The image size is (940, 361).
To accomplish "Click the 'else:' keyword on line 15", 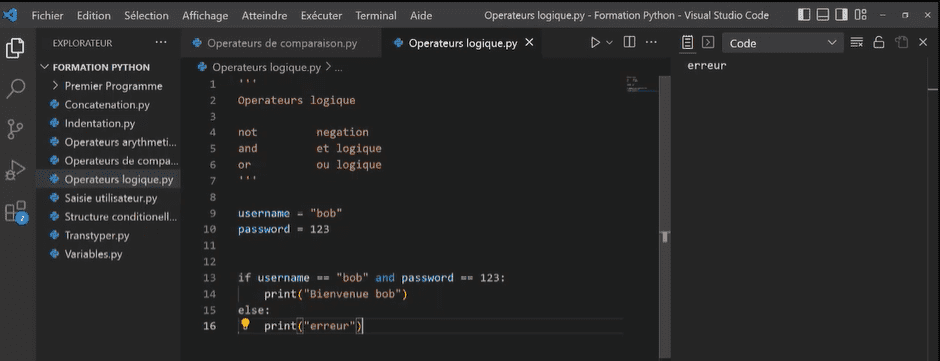I will point(254,310).
